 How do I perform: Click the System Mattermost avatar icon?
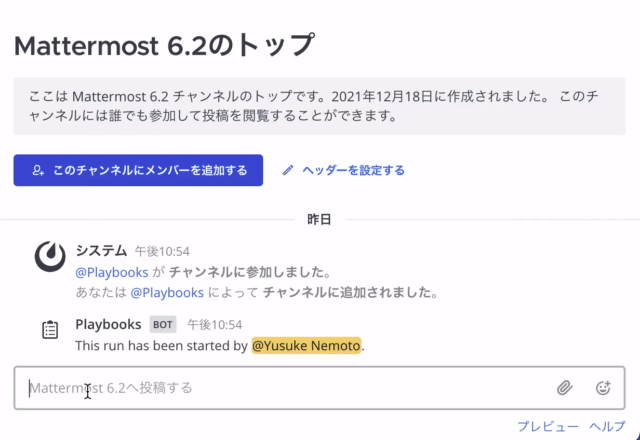(x=49, y=257)
